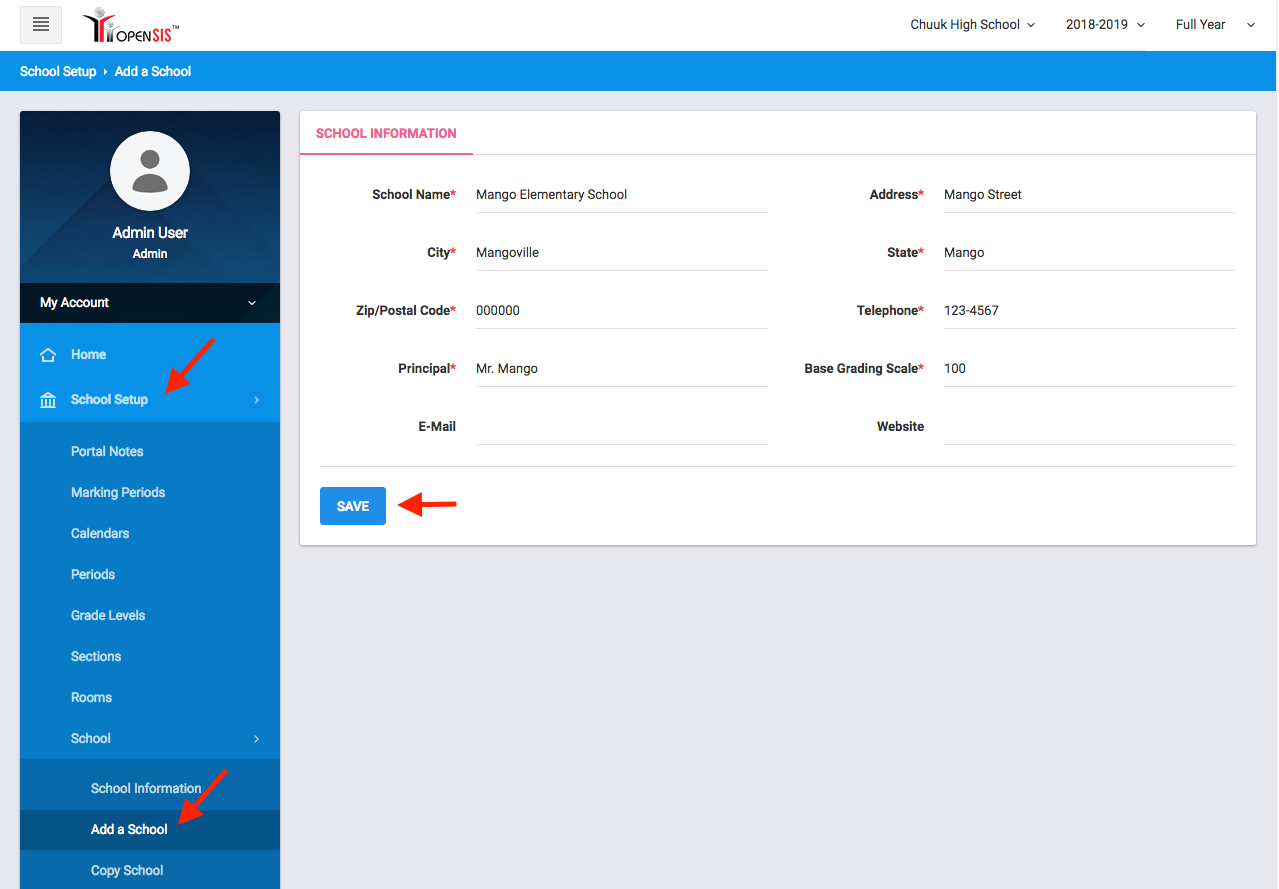Open the 2018-2019 school year dropdown

(1104, 25)
